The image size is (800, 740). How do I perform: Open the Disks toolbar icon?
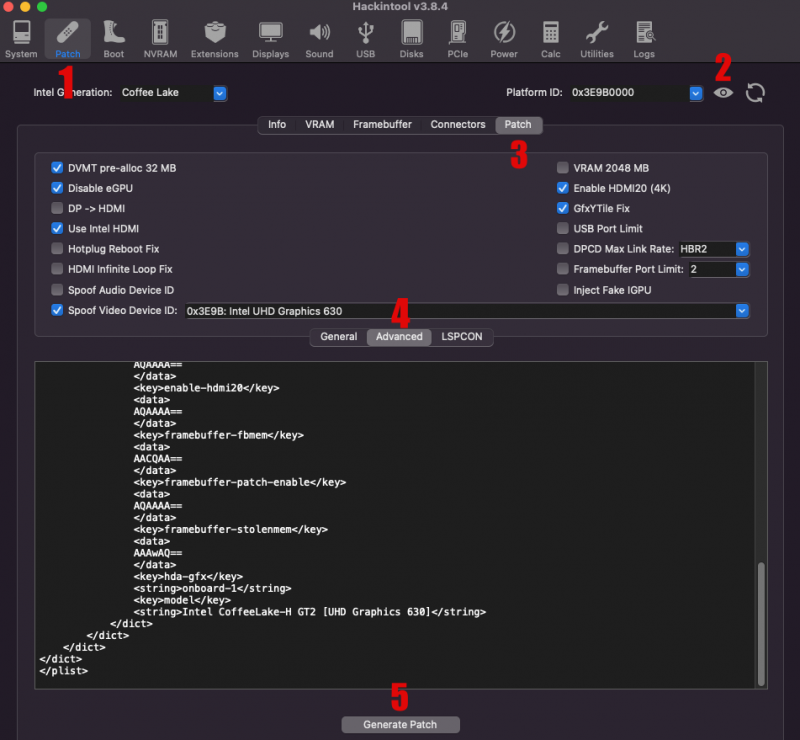click(x=411, y=39)
